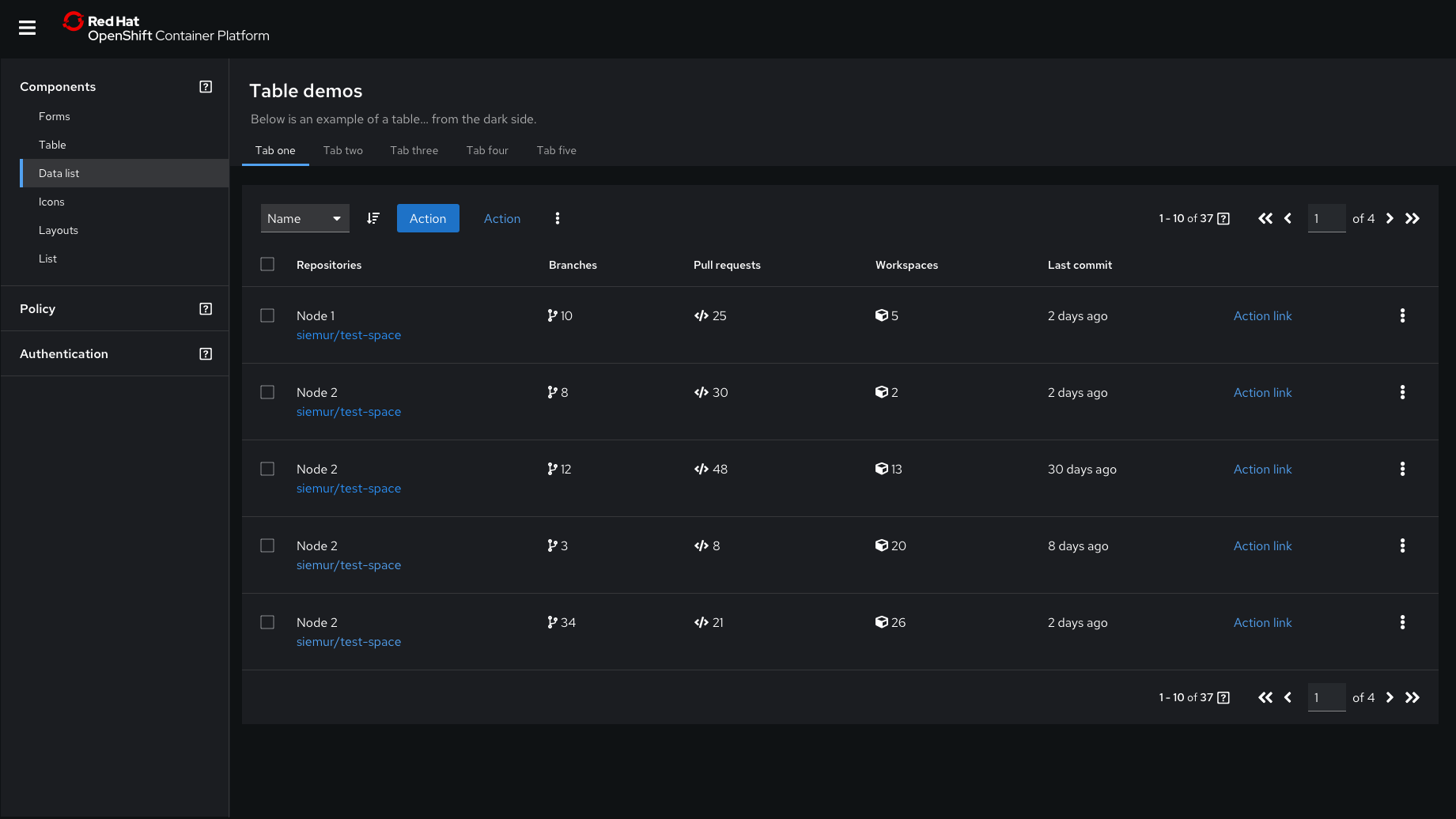Image resolution: width=1456 pixels, height=819 pixels.
Task: Click inside the page number input field
Action: 1326,218
